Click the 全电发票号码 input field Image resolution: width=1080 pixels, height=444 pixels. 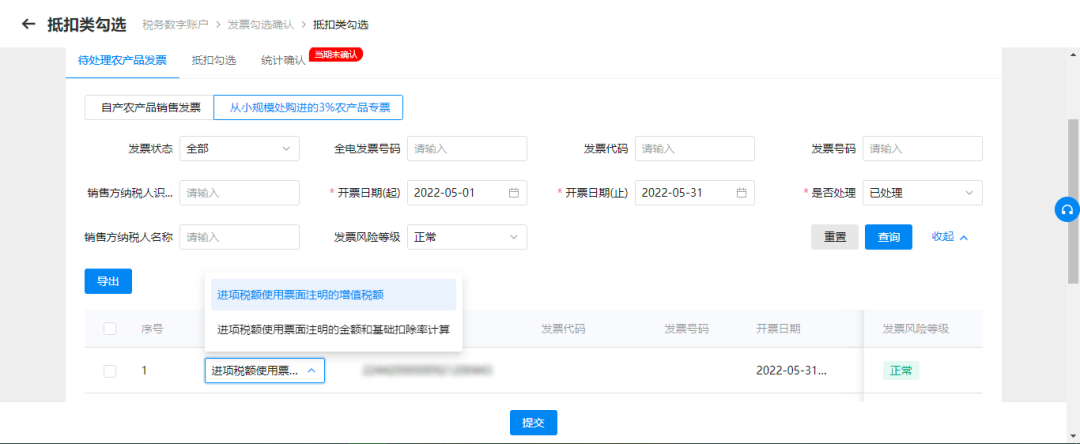pyautogui.click(x=467, y=148)
